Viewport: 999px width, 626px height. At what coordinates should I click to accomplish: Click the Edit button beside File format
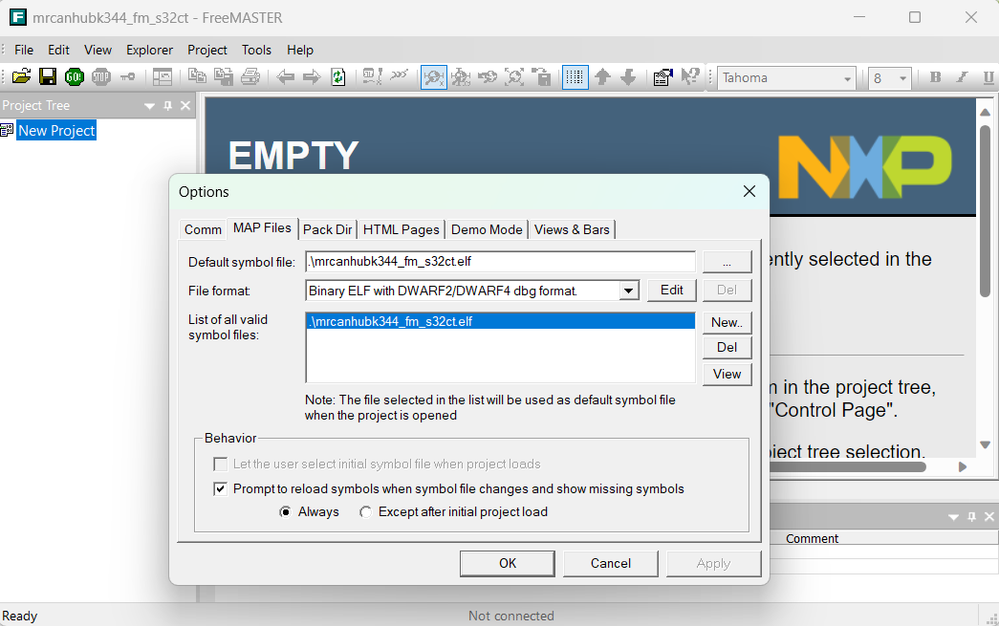point(672,290)
